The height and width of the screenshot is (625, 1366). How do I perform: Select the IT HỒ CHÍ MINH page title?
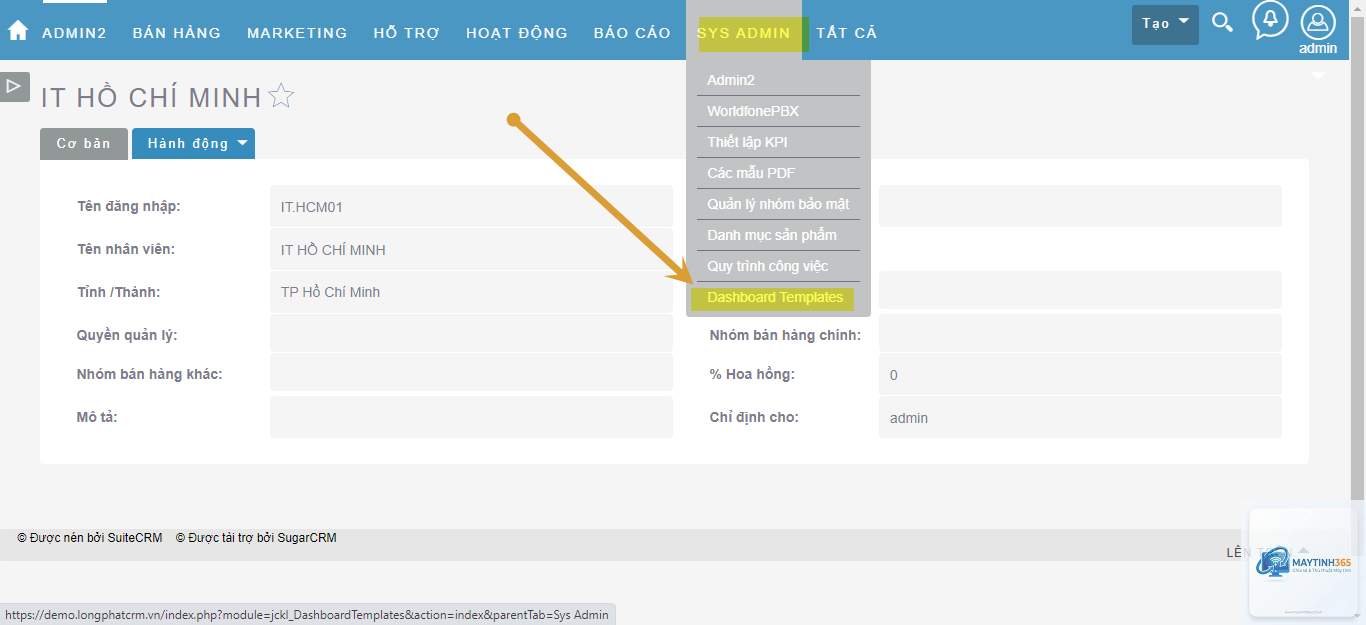click(x=151, y=98)
